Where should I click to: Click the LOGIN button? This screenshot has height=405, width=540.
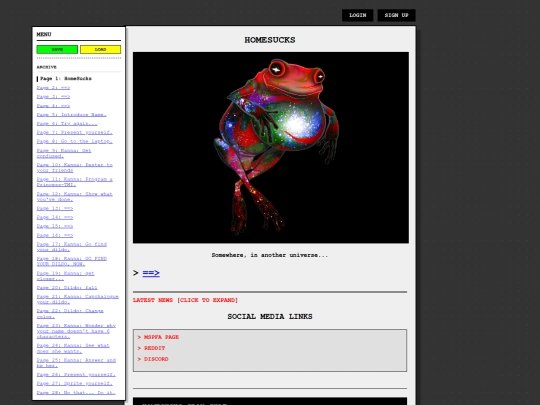coord(357,15)
